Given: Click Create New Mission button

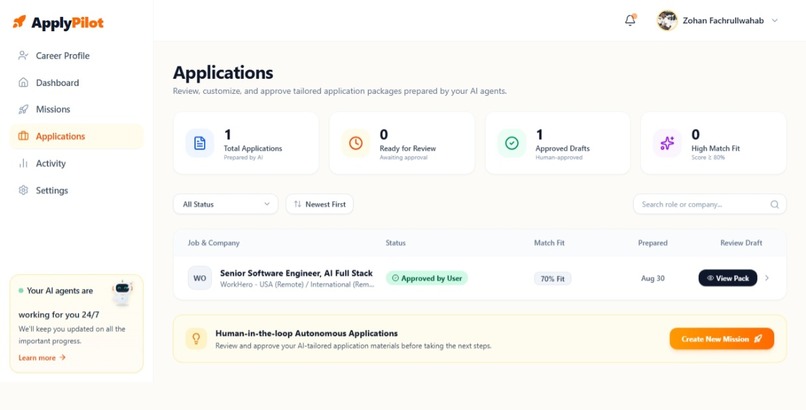Looking at the screenshot, I should tap(721, 339).
